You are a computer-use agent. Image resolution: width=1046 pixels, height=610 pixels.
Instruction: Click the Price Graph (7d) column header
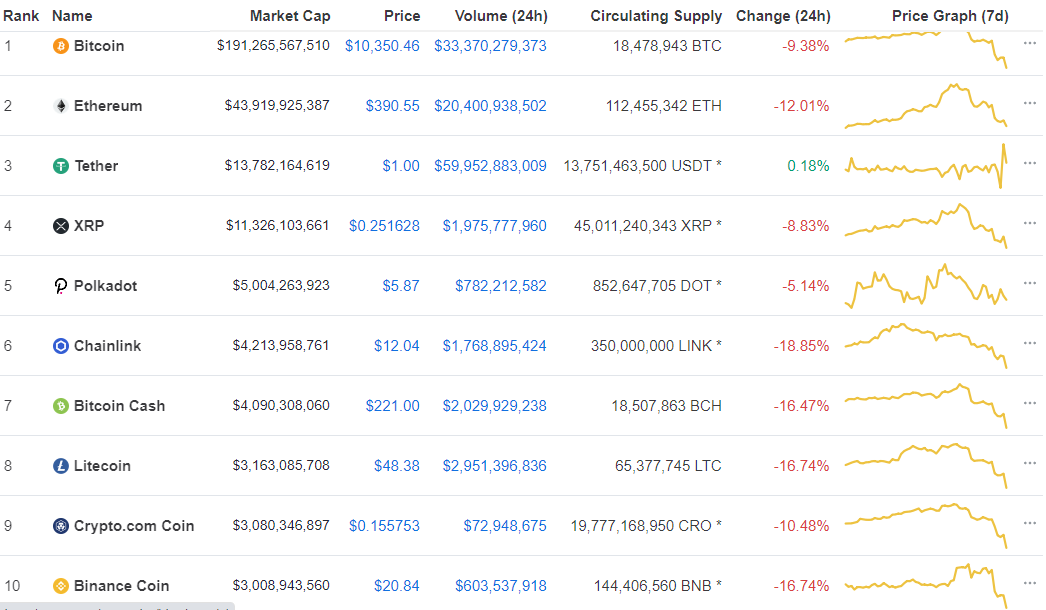pyautogui.click(x=951, y=16)
